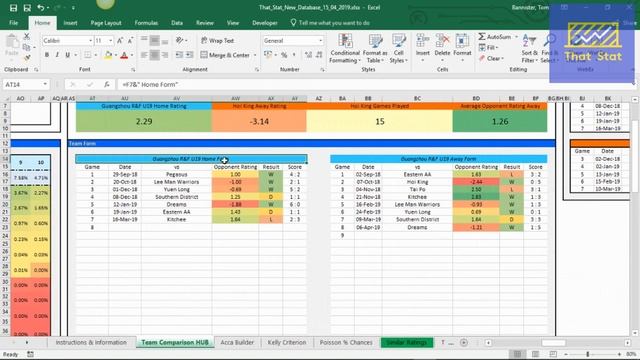The image size is (640, 360).
Task: Open the Acca Builder sheet
Action: point(237,342)
